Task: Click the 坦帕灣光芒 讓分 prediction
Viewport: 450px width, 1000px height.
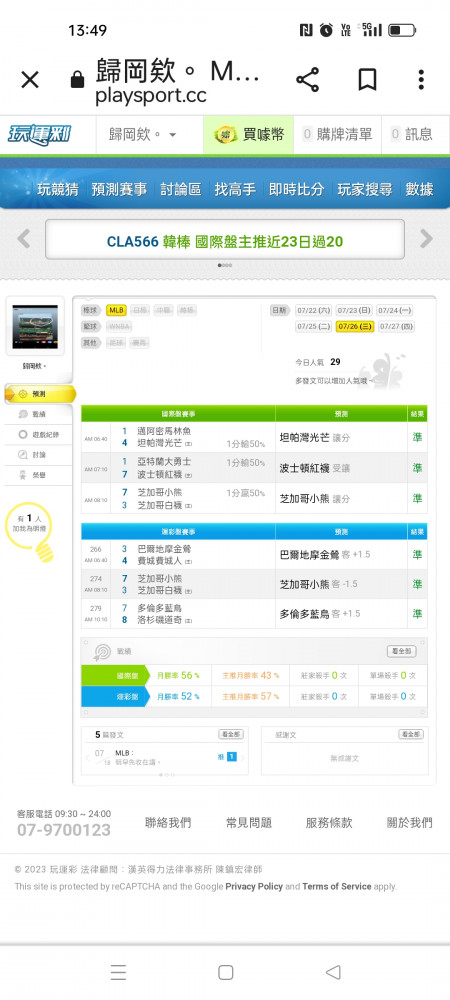Action: pyautogui.click(x=315, y=438)
